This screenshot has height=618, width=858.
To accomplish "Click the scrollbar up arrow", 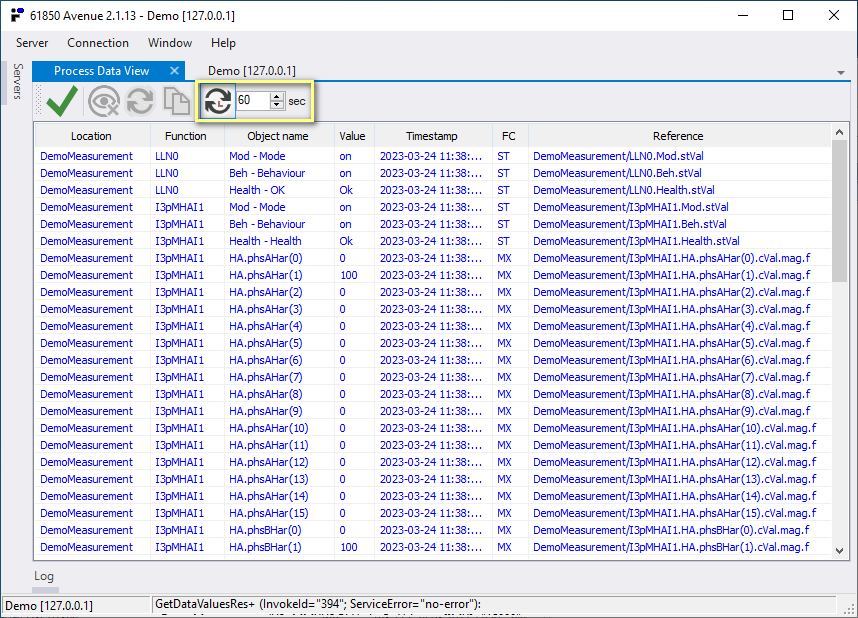I will pos(839,132).
